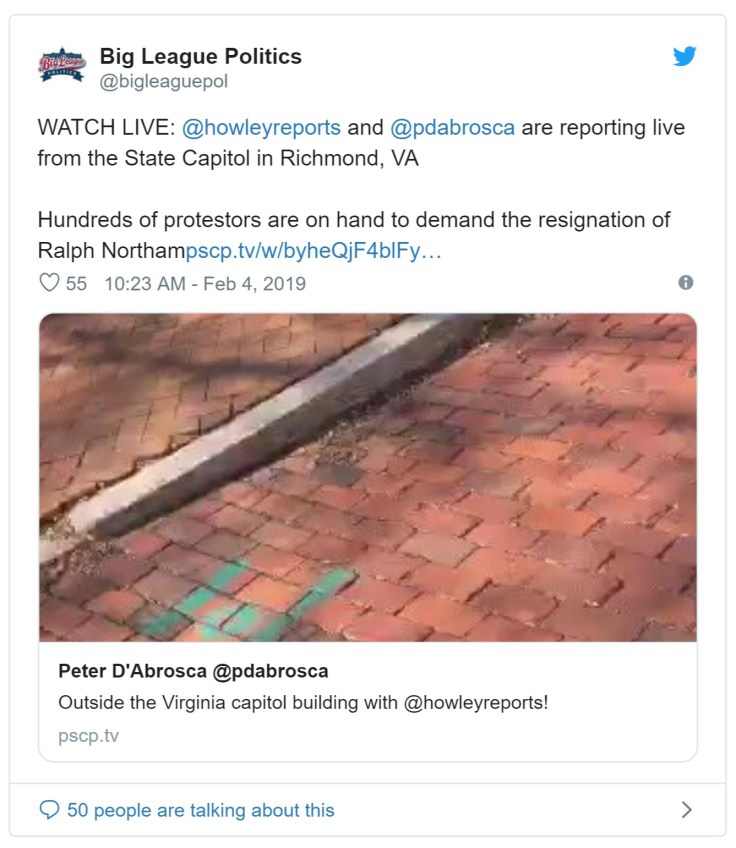
Task: Click Peter D'Abrosca @pdabrosca card title
Action: point(193,671)
